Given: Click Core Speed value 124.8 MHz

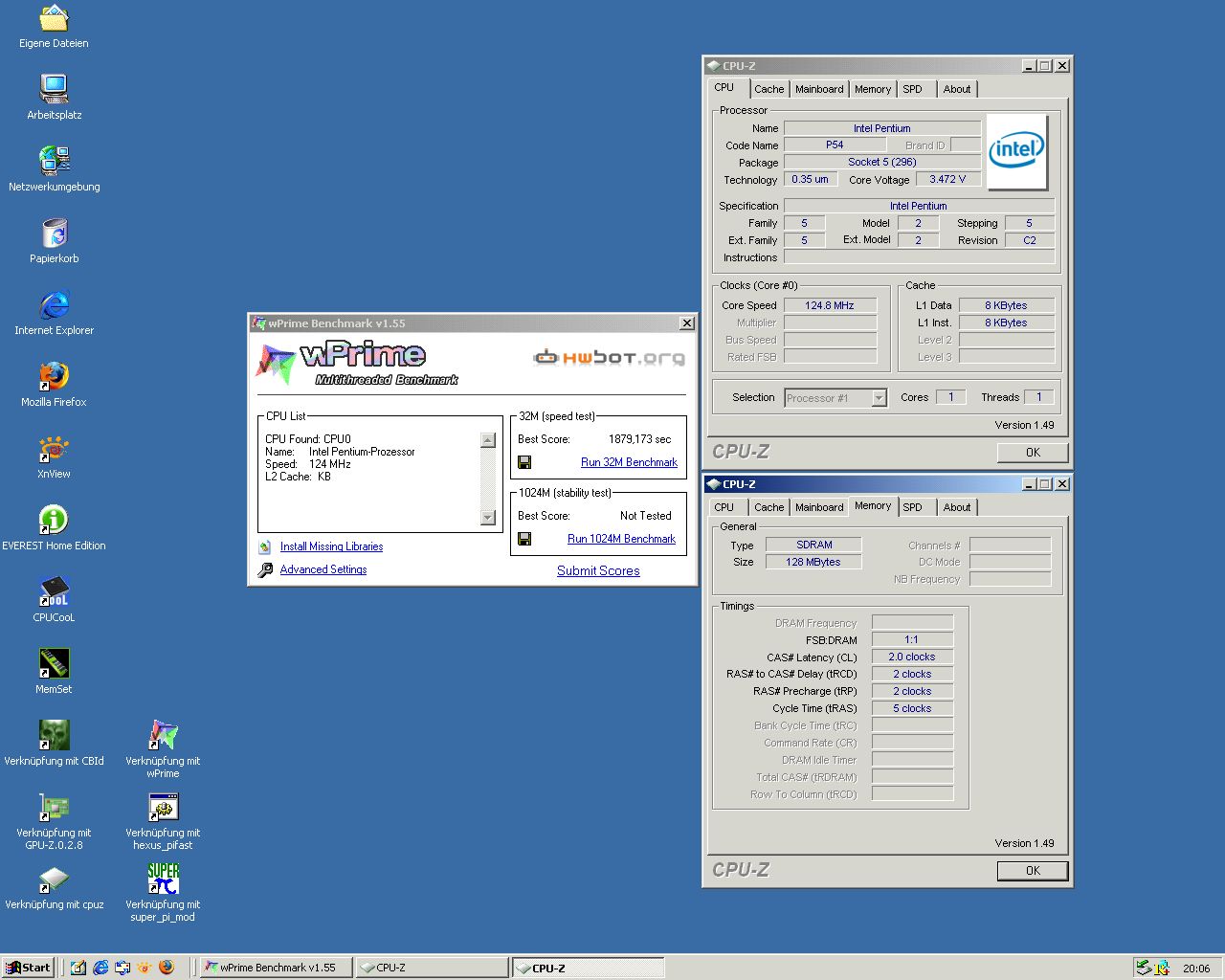Looking at the screenshot, I should (830, 305).
